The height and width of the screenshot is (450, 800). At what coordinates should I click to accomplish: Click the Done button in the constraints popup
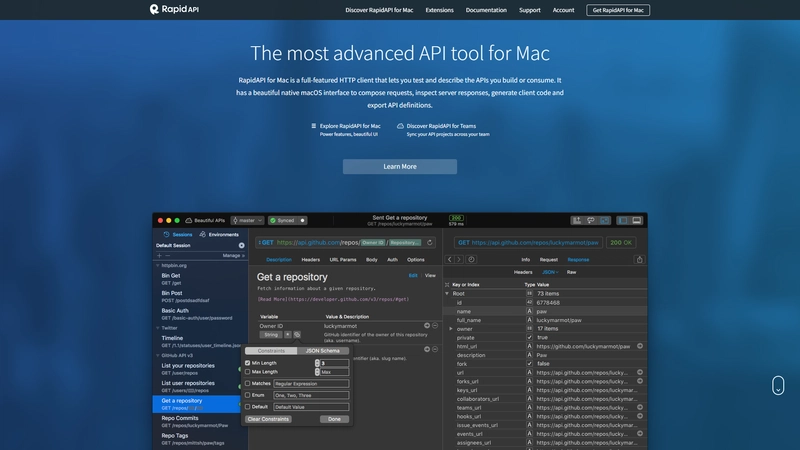click(x=334, y=419)
